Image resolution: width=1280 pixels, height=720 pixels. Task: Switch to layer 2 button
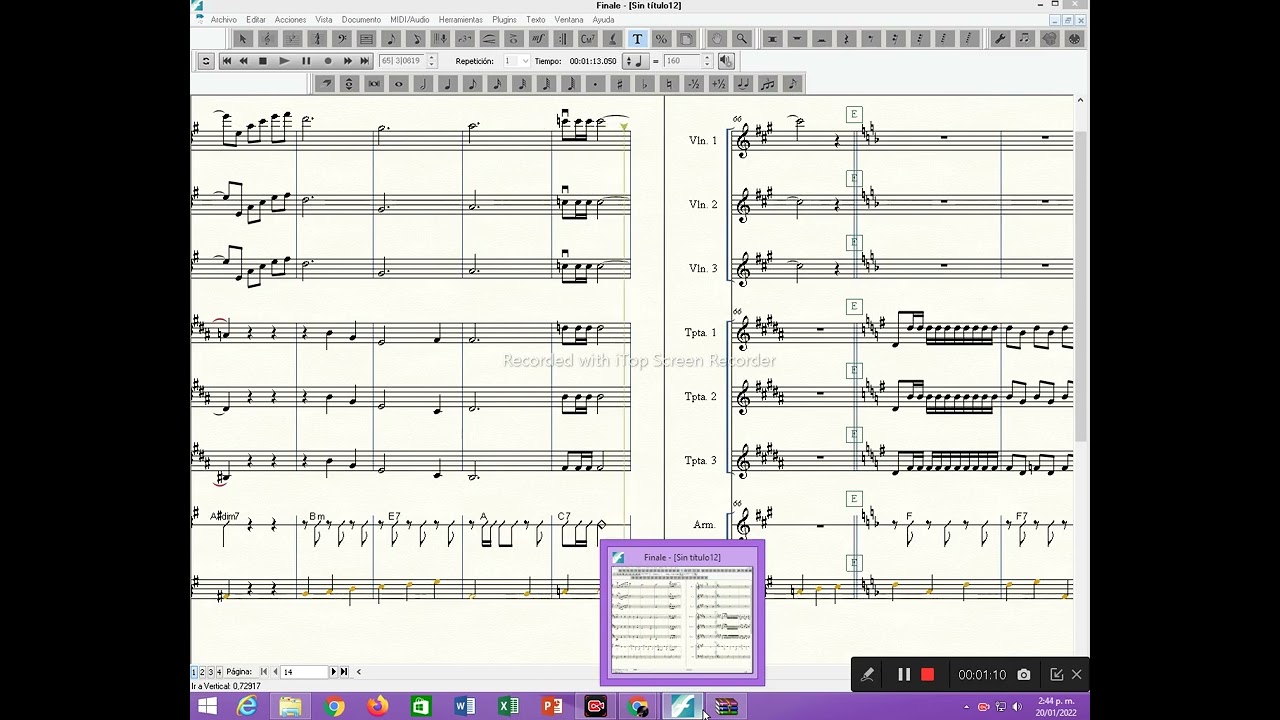click(x=202, y=672)
